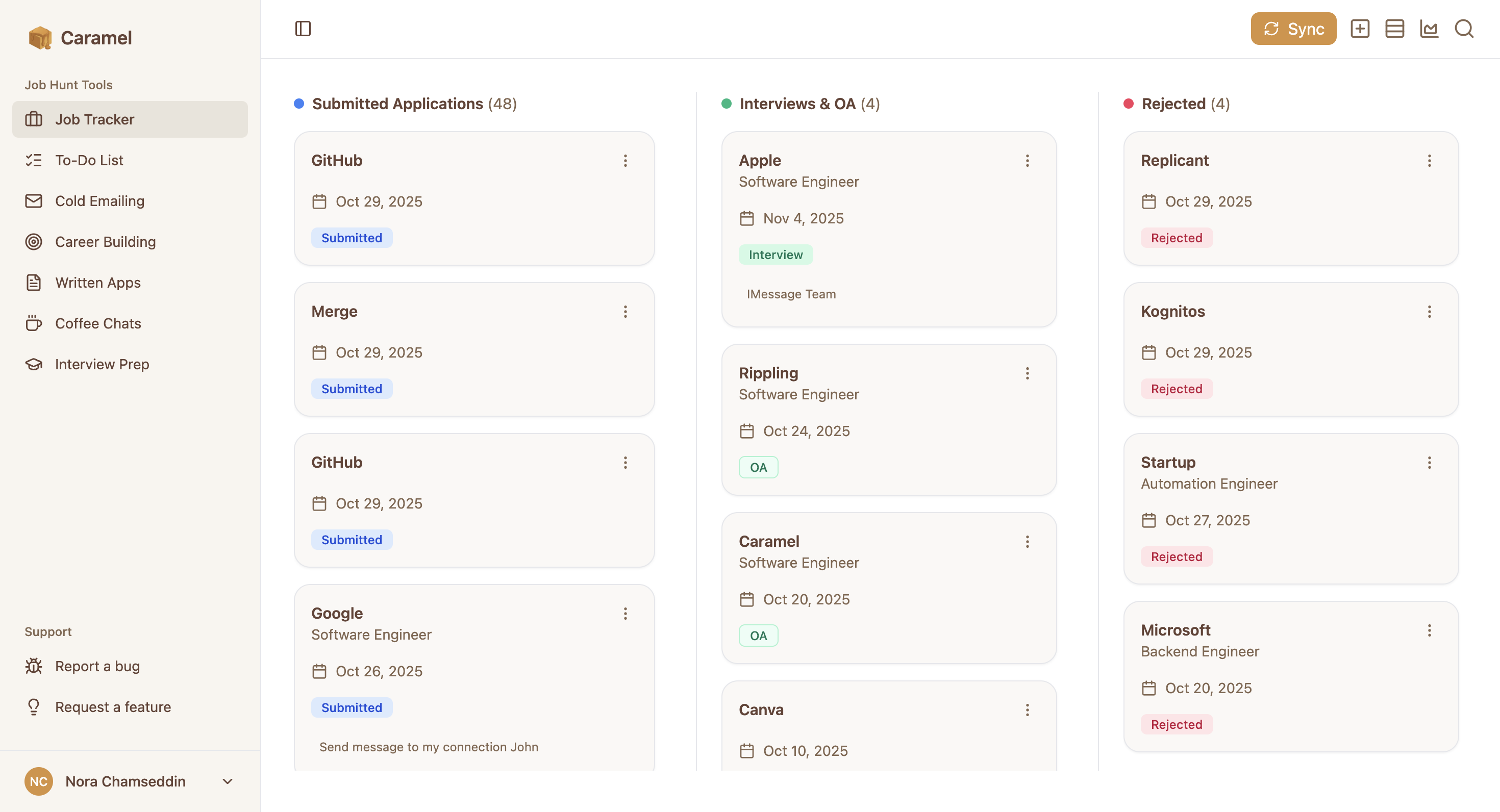Open three-dot menu on Merge card
This screenshot has height=812, width=1500.
coord(626,312)
